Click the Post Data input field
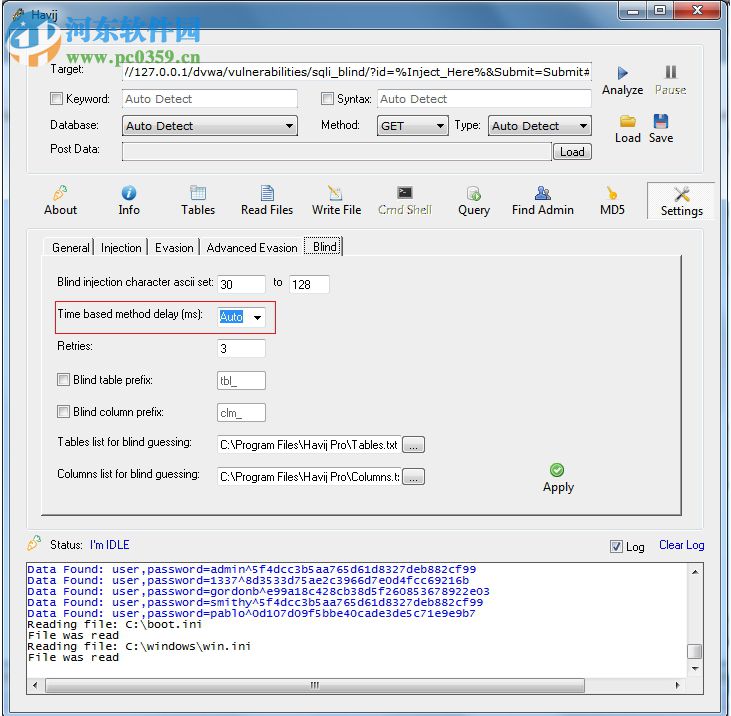Viewport: 731px width, 716px height. click(x=337, y=151)
